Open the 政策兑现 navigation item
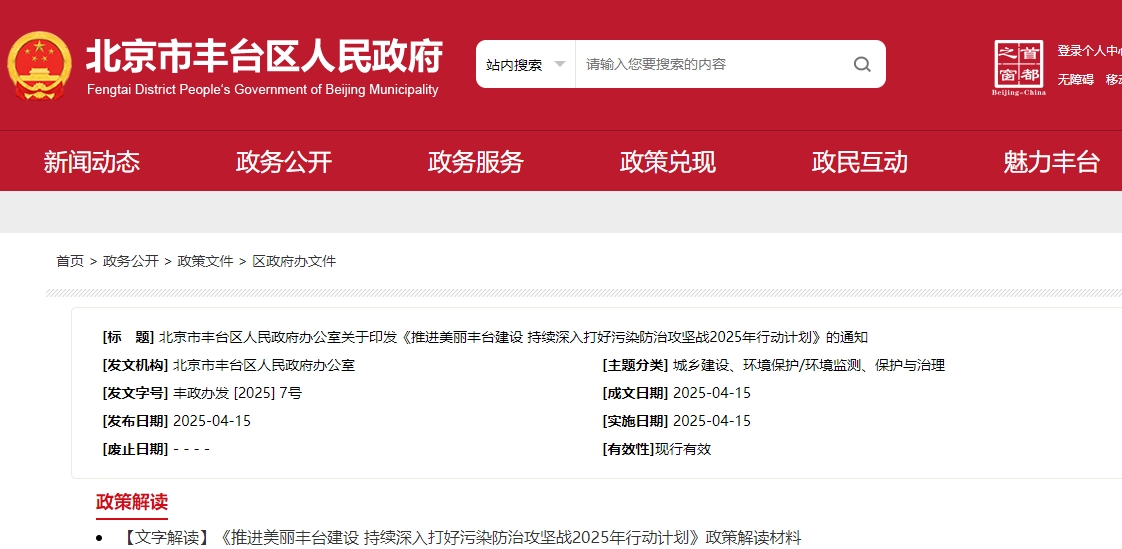This screenshot has height=549, width=1122. (668, 162)
